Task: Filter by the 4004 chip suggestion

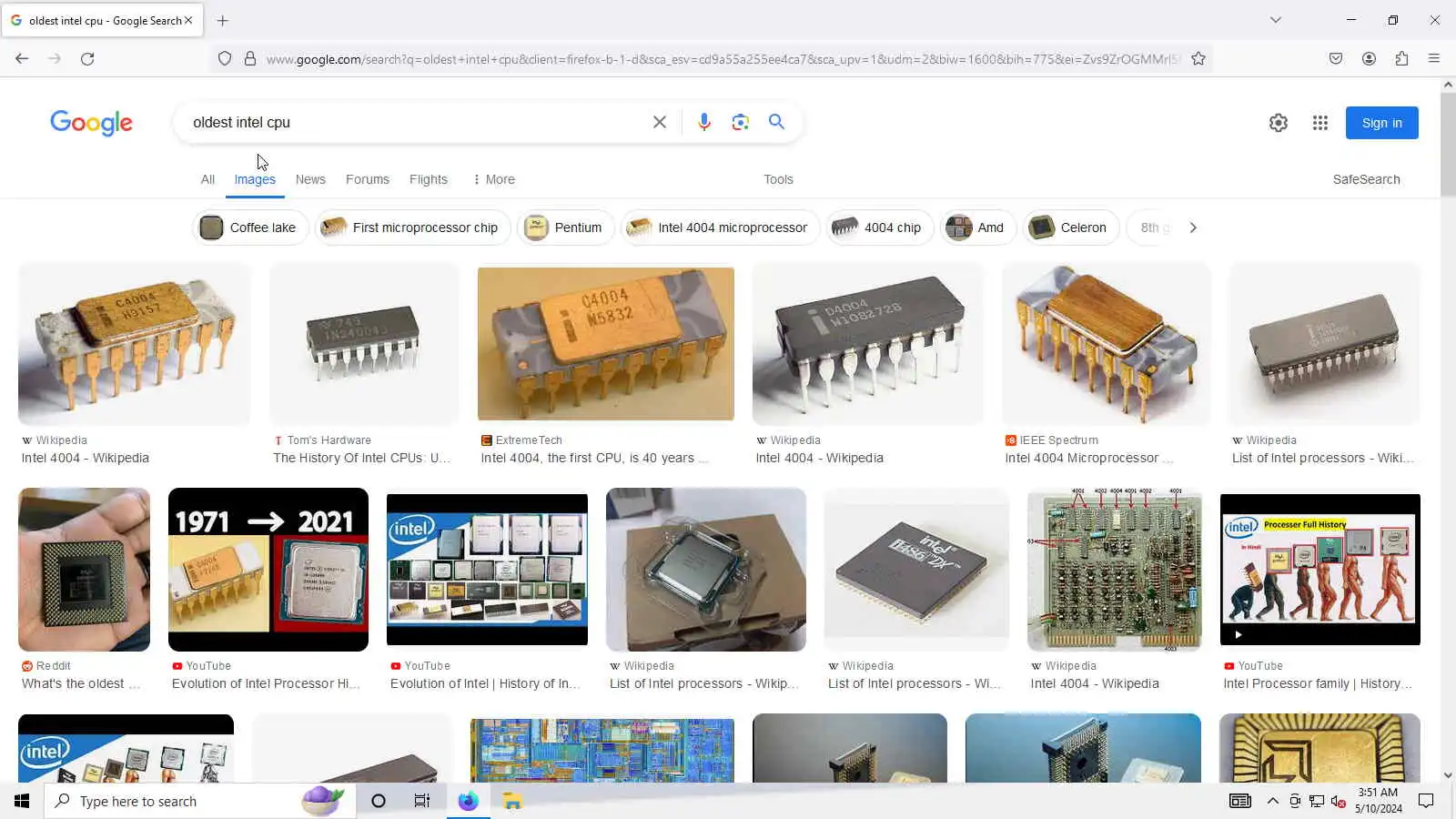Action: (x=879, y=227)
